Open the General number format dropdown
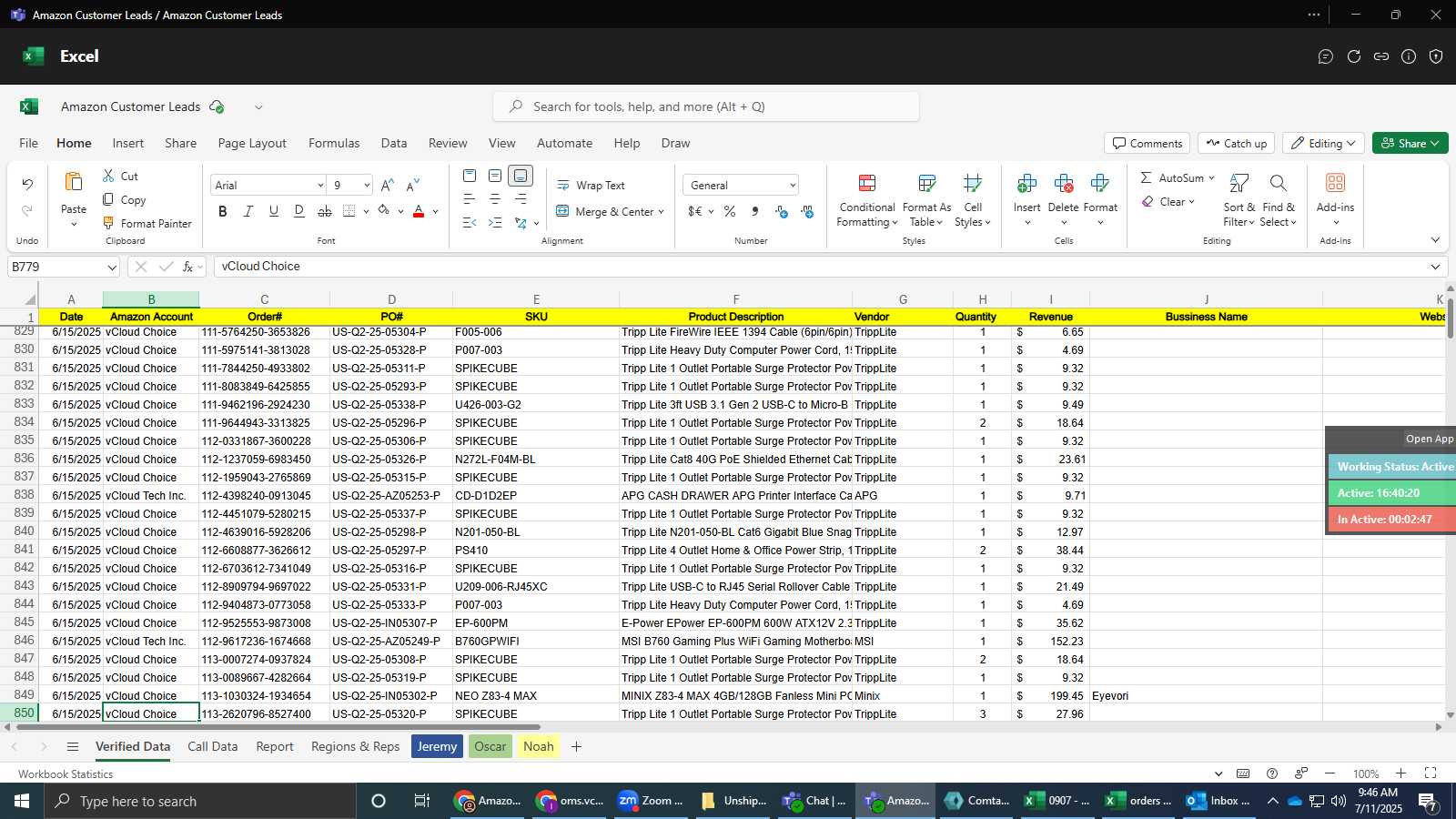 click(793, 185)
